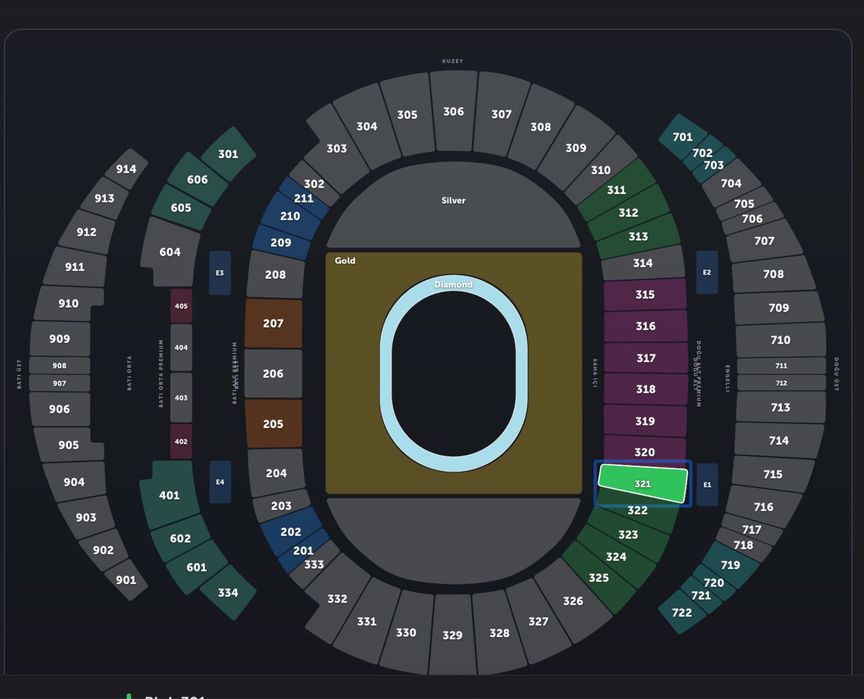Select green block 312
The height and width of the screenshot is (699, 864).
[x=628, y=213]
